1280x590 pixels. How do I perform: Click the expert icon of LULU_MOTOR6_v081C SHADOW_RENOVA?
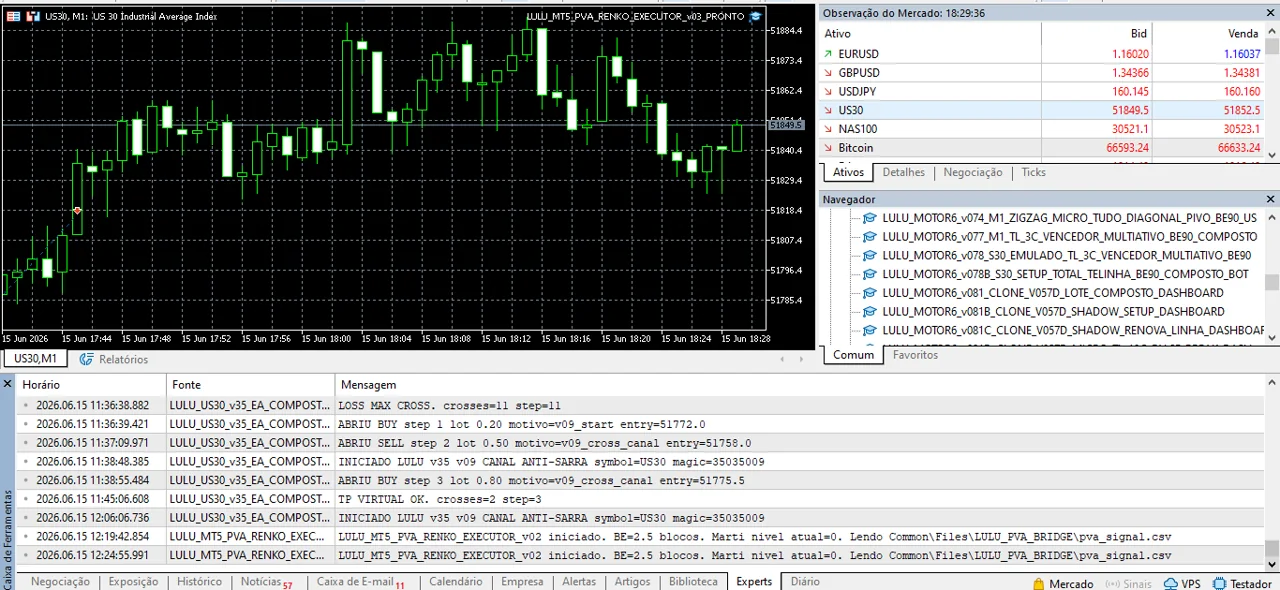tap(869, 330)
